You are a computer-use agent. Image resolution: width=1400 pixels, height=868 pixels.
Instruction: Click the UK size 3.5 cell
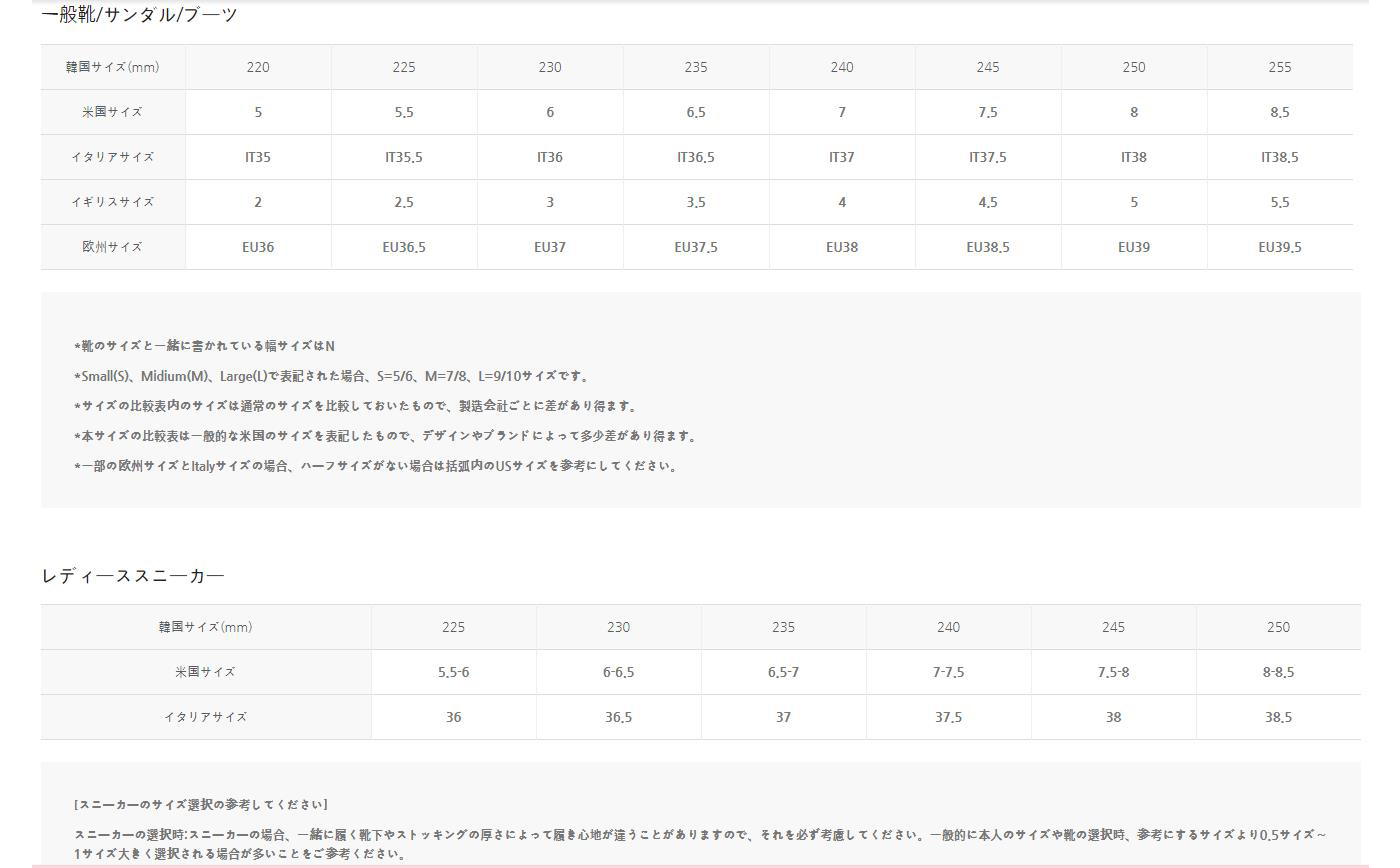coord(695,202)
